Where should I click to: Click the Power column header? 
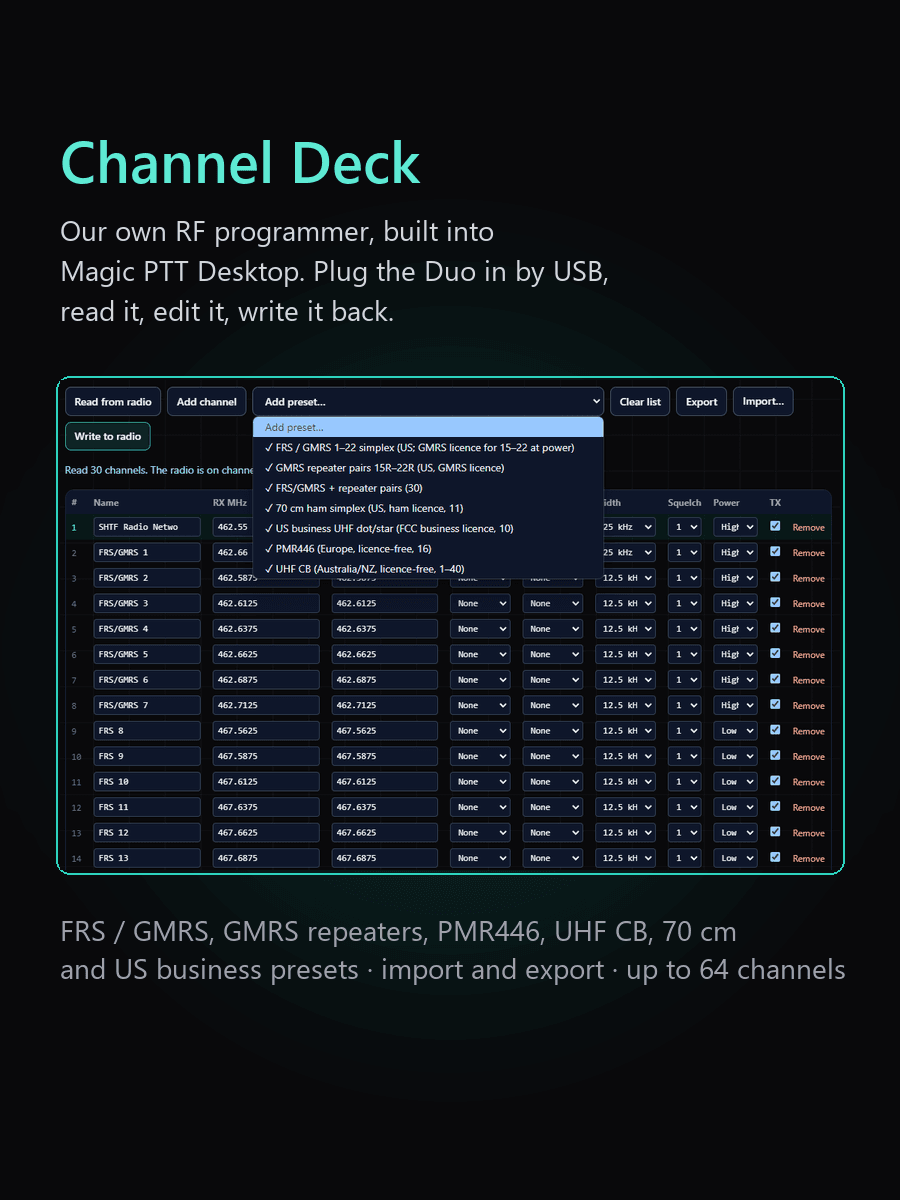click(726, 503)
